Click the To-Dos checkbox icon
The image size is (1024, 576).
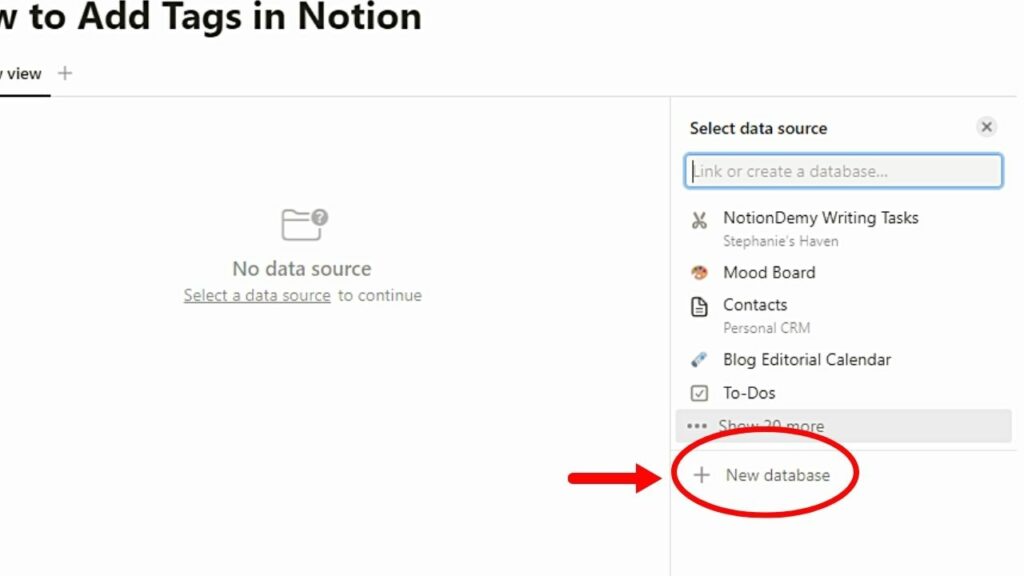pyautogui.click(x=698, y=393)
